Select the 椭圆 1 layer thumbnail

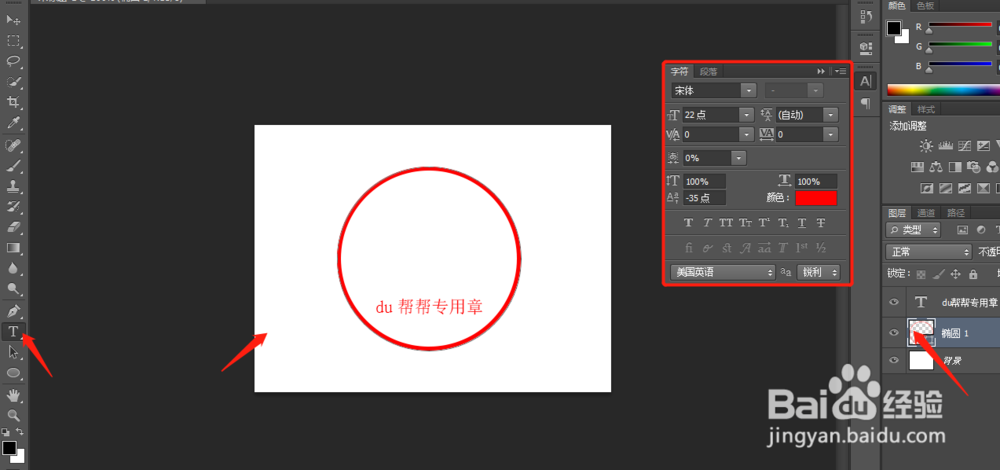pos(921,332)
